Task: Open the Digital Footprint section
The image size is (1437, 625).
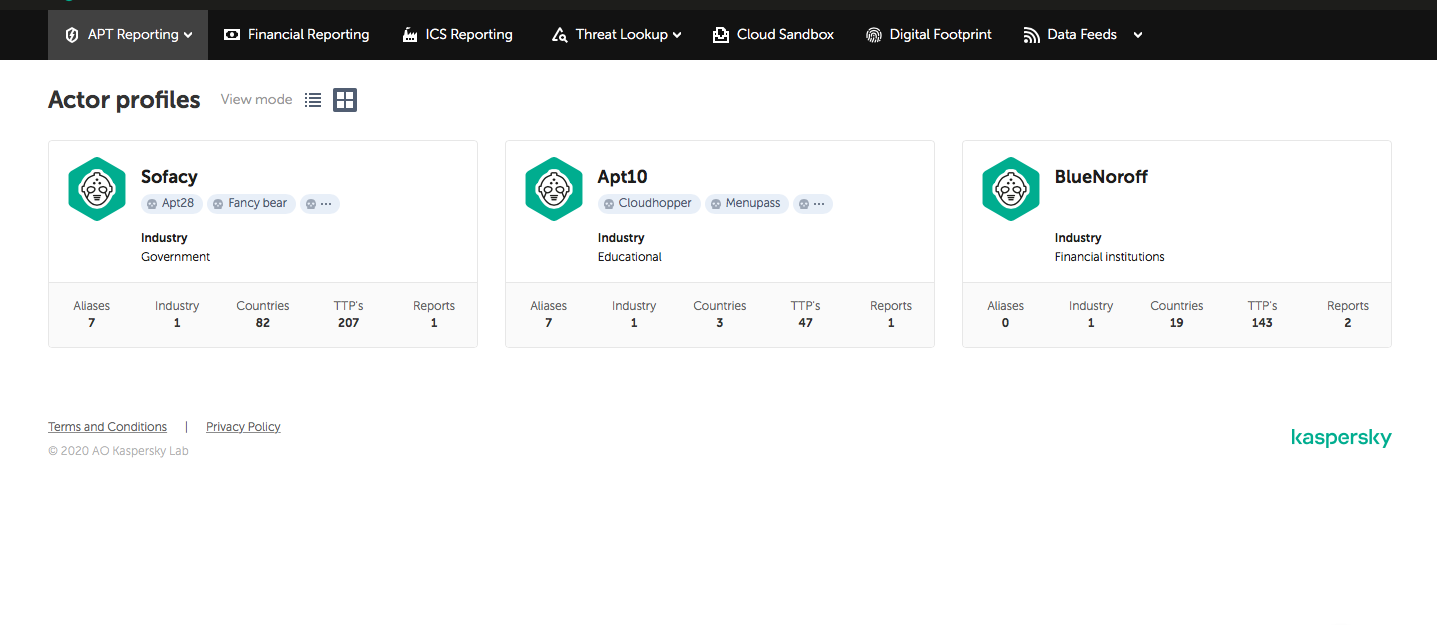Action: point(929,35)
